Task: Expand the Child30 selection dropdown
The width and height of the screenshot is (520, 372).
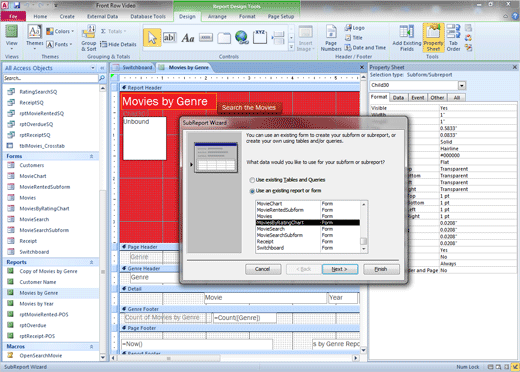Action: pyautogui.click(x=461, y=85)
